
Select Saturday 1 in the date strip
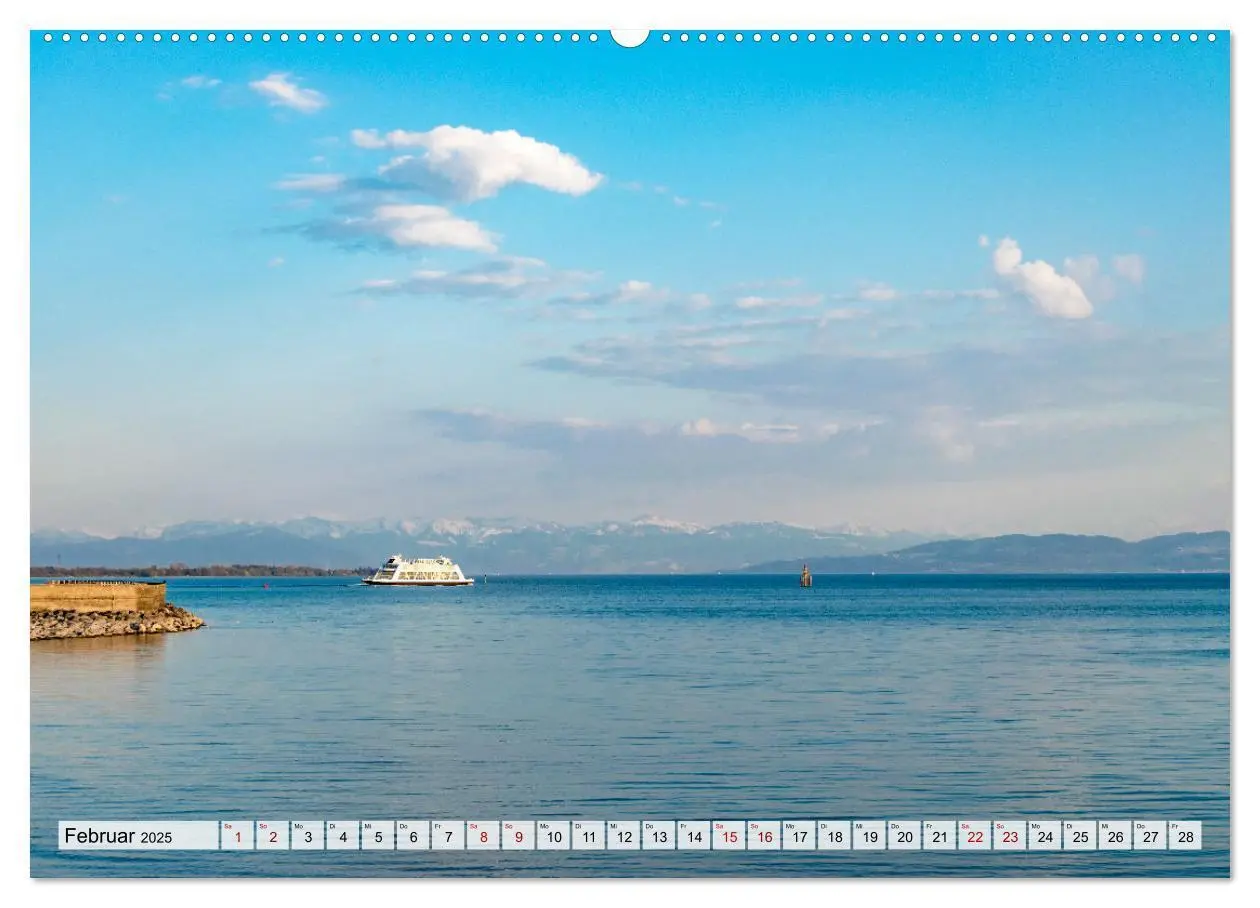coord(237,836)
